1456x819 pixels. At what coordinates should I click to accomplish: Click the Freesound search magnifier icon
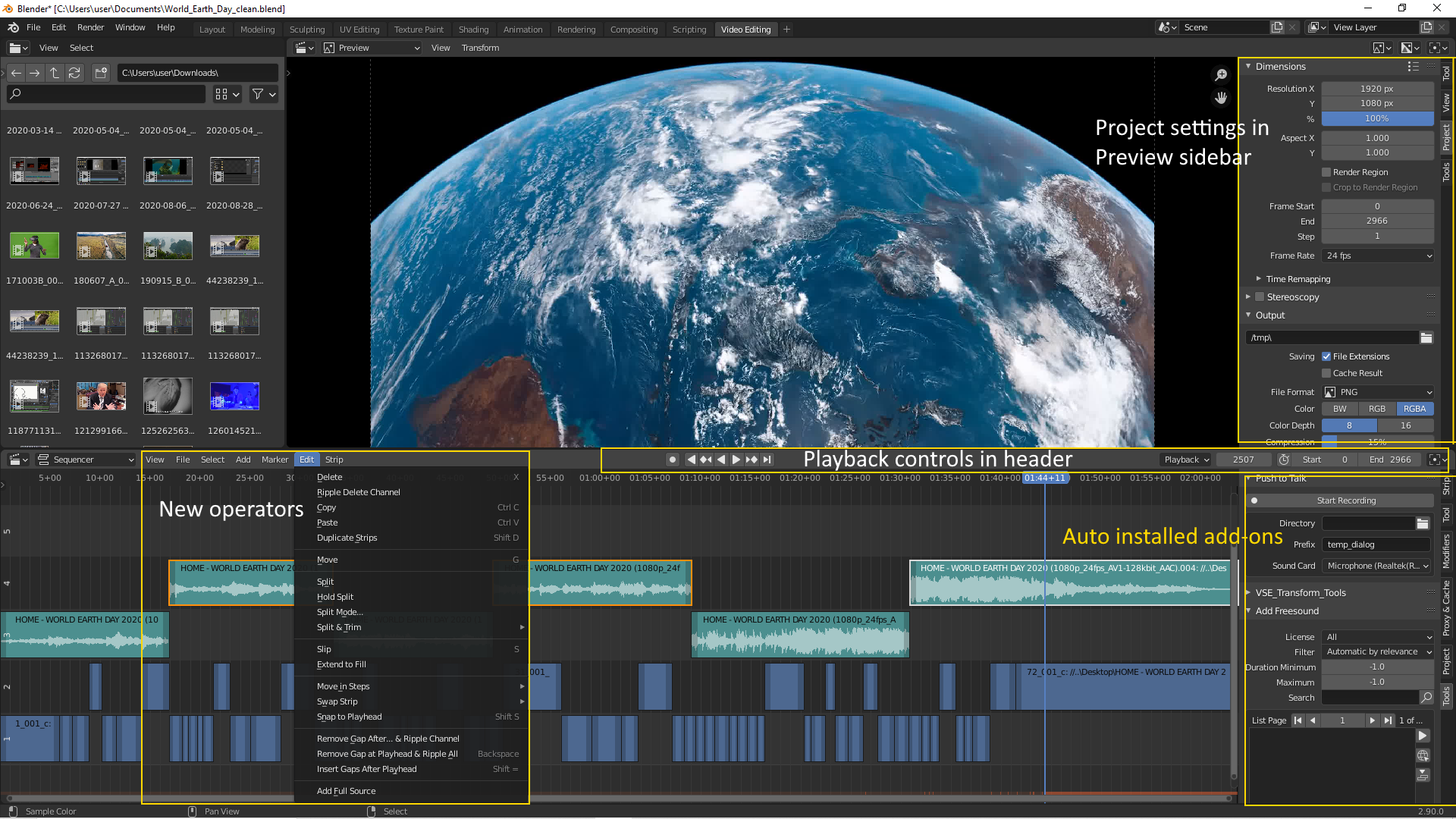pyautogui.click(x=1426, y=698)
